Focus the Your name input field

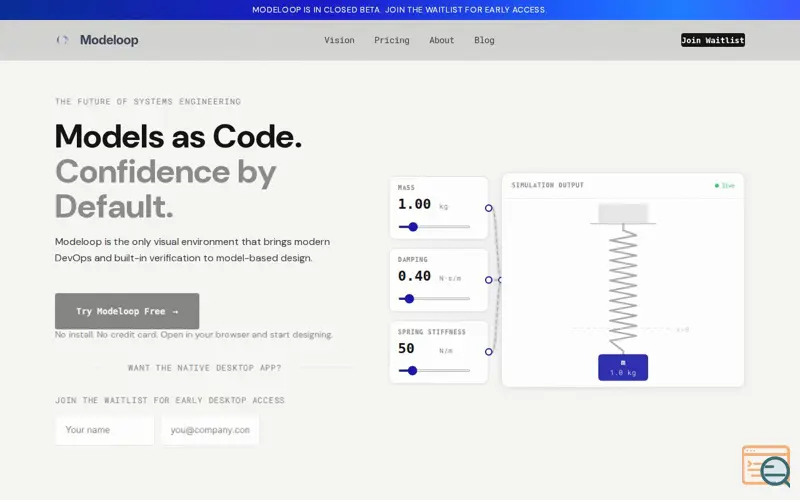105,430
